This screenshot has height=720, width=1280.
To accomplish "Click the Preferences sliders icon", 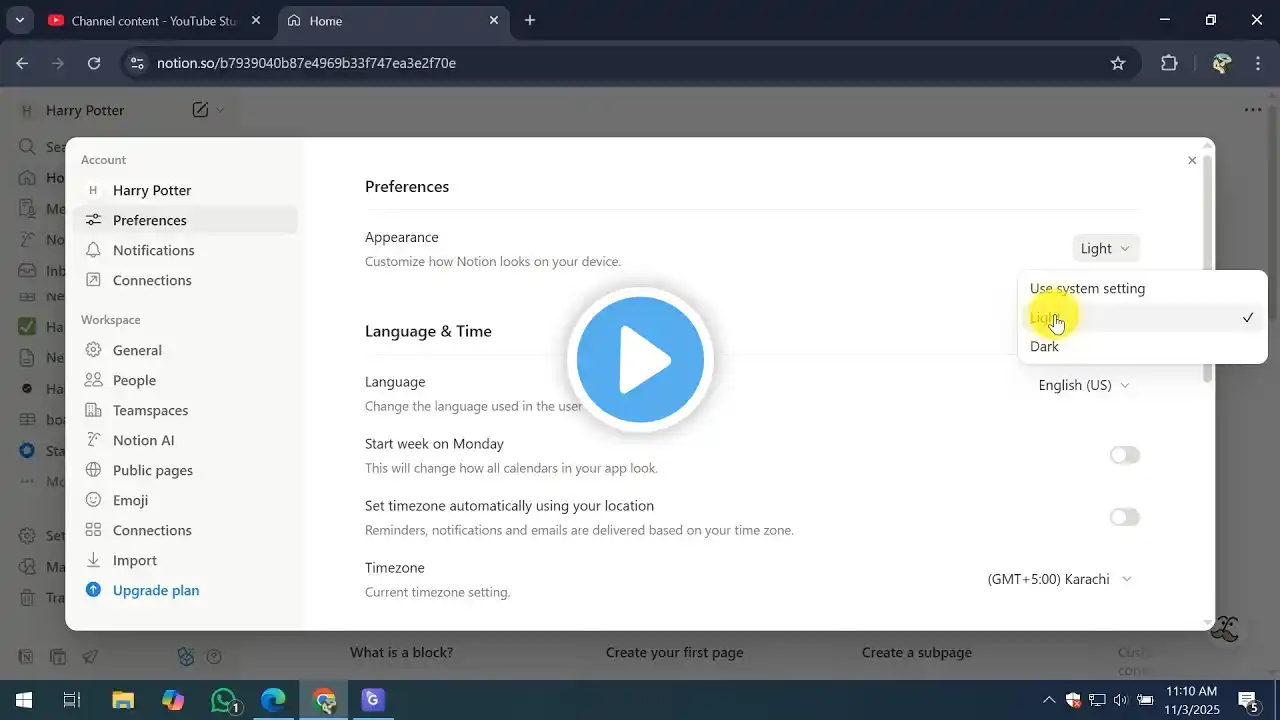I will (x=93, y=220).
